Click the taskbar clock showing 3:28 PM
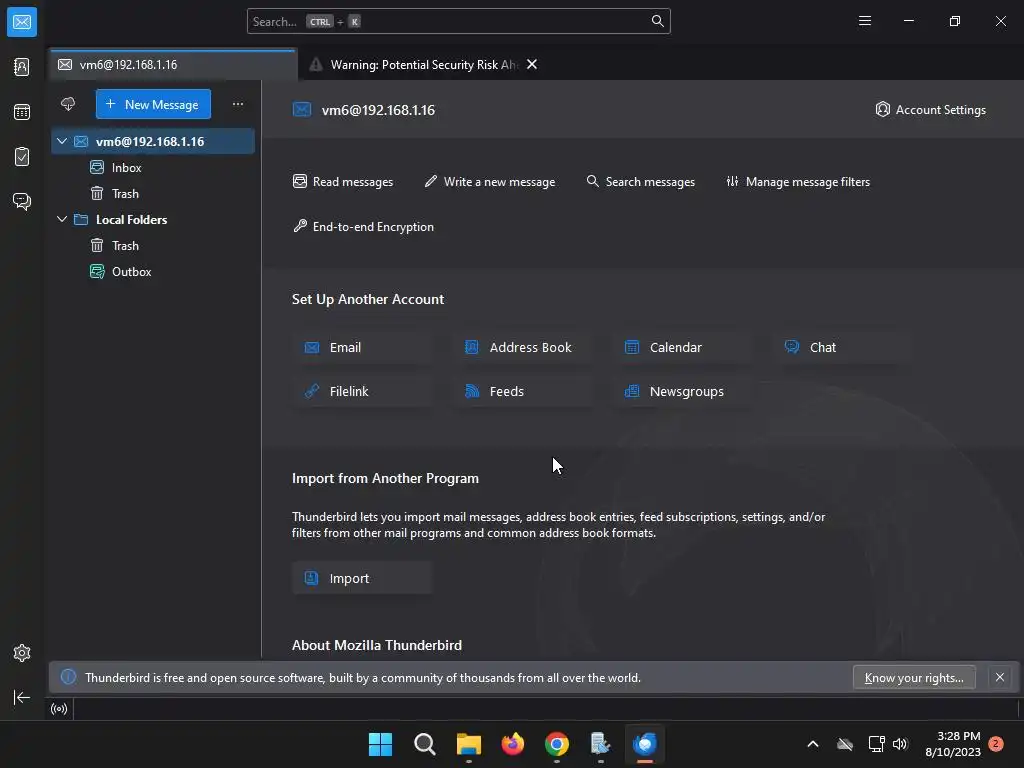Screen dimensions: 1024x768 click(953, 744)
